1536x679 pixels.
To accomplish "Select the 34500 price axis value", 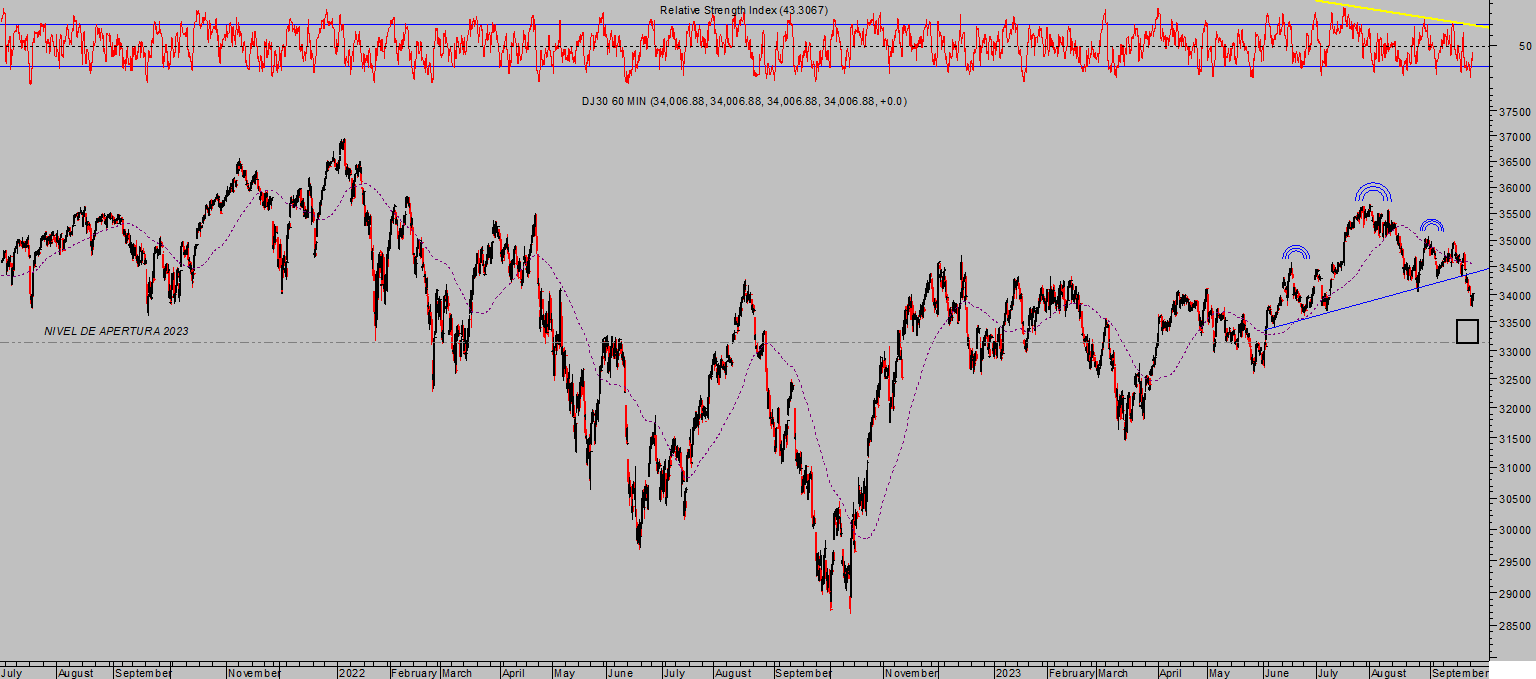I will 1516,268.
